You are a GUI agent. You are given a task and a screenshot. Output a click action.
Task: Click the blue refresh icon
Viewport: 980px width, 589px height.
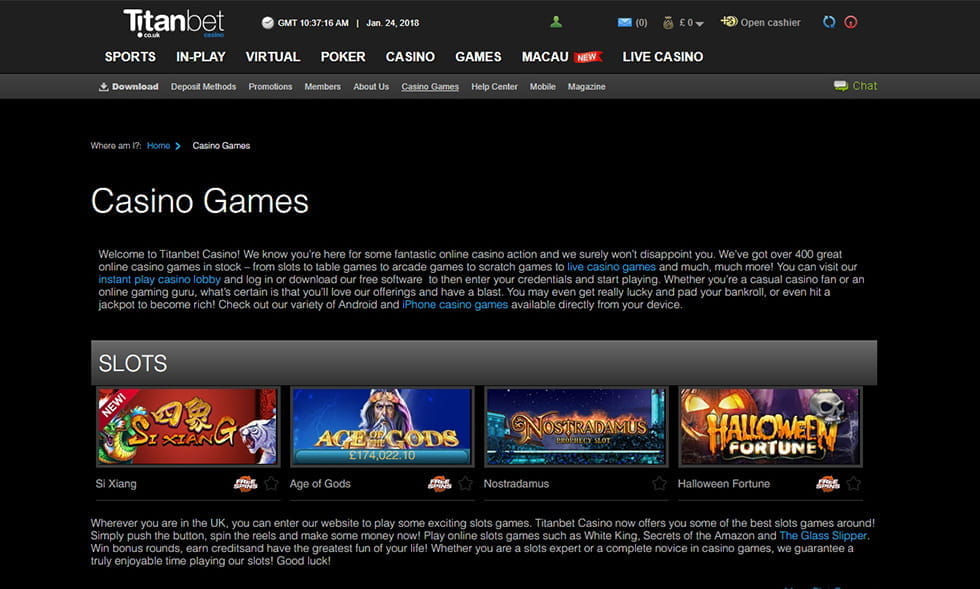coord(829,23)
